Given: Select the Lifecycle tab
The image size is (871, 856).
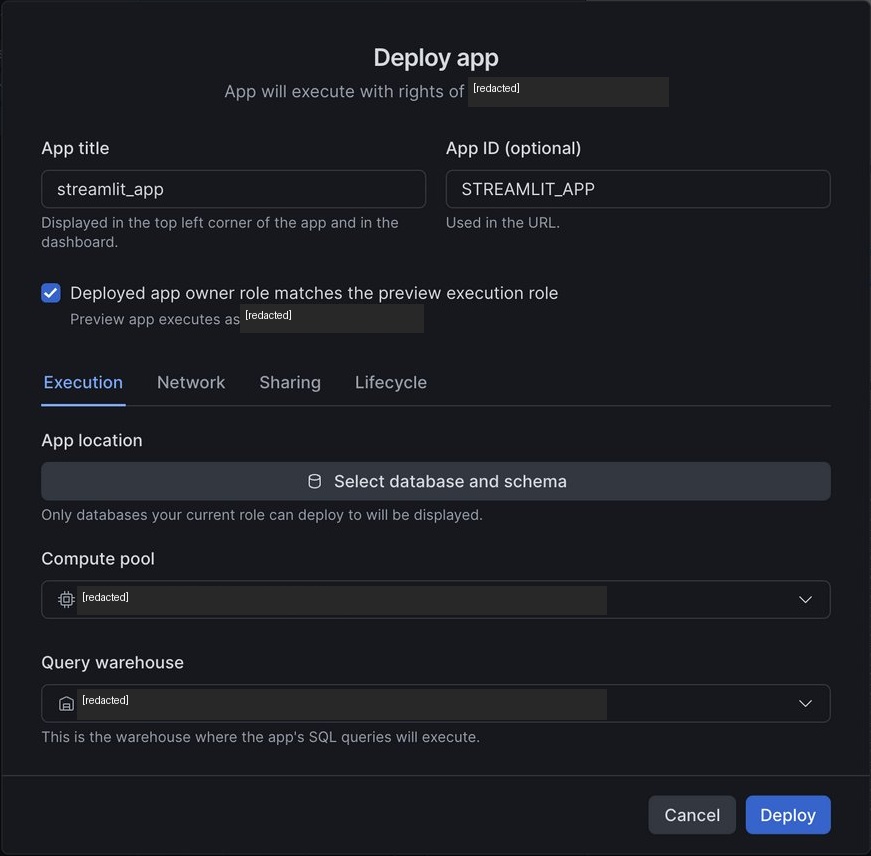Looking at the screenshot, I should coord(391,382).
